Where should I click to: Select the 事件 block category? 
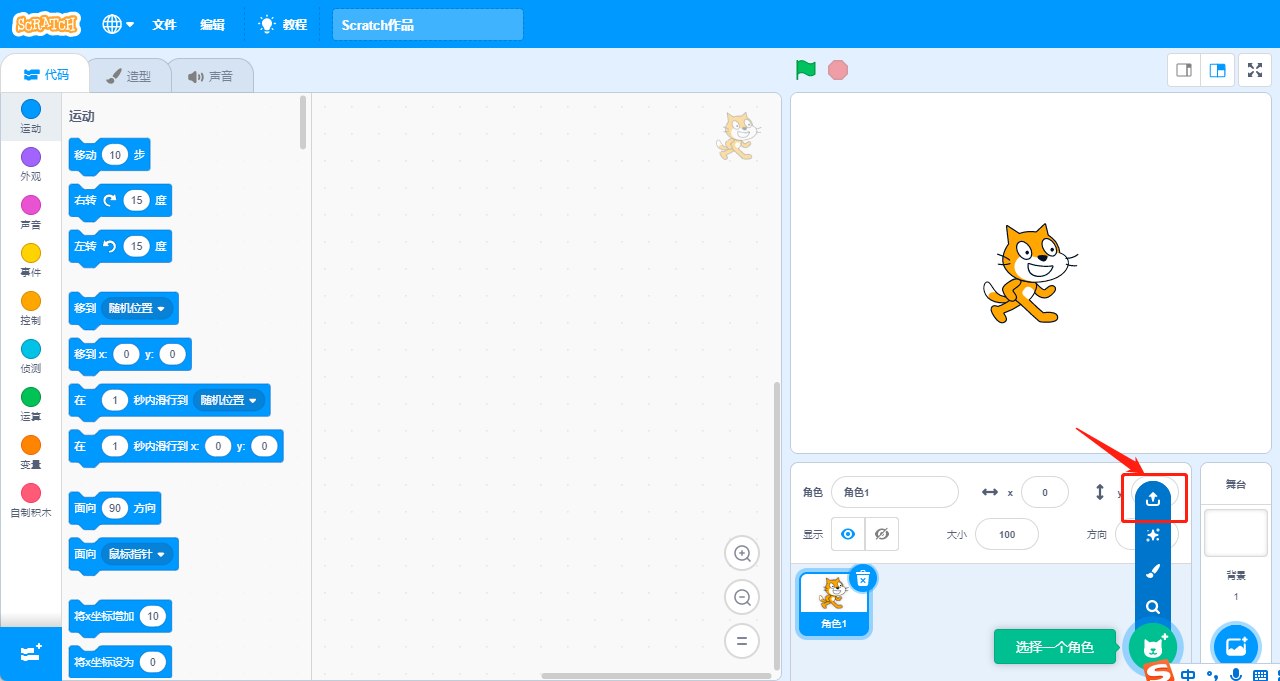(x=31, y=262)
